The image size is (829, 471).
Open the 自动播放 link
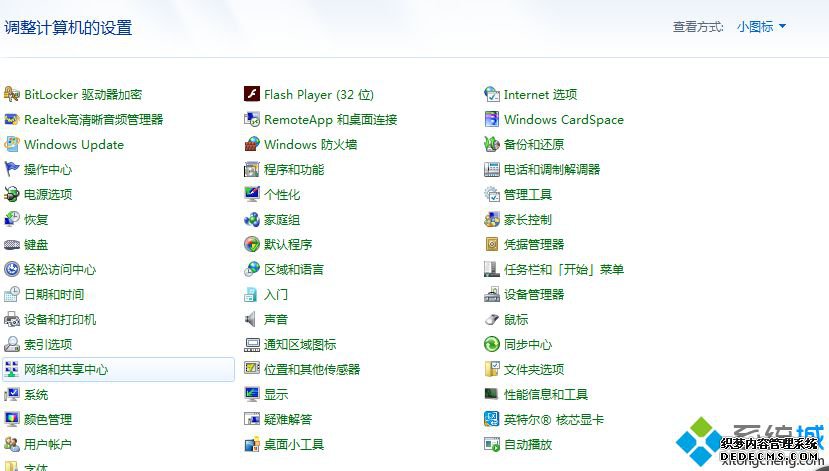528,444
